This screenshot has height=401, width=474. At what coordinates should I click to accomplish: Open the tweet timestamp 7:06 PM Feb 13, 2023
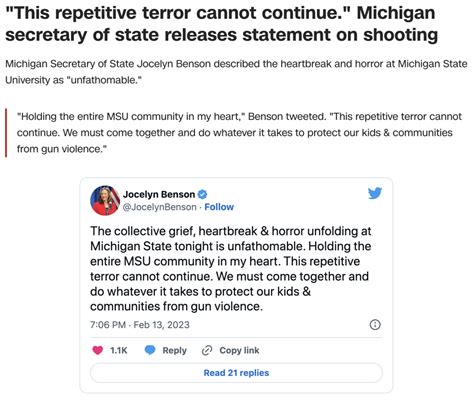coord(140,325)
